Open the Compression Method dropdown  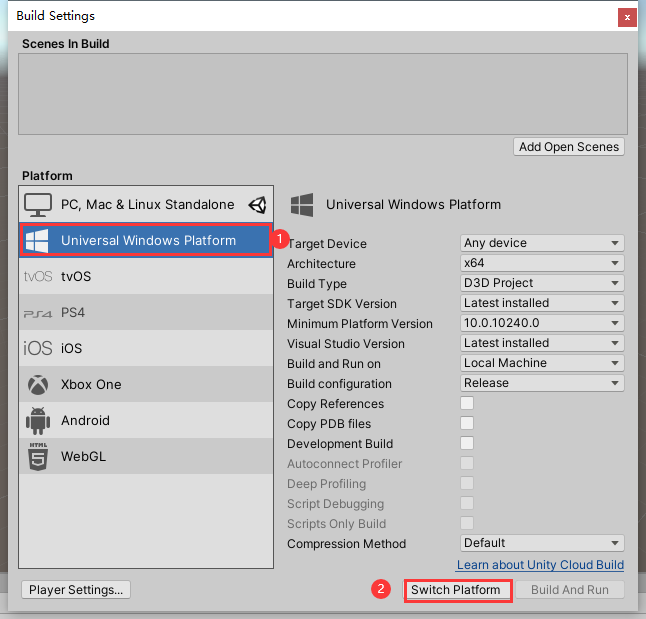click(x=542, y=543)
